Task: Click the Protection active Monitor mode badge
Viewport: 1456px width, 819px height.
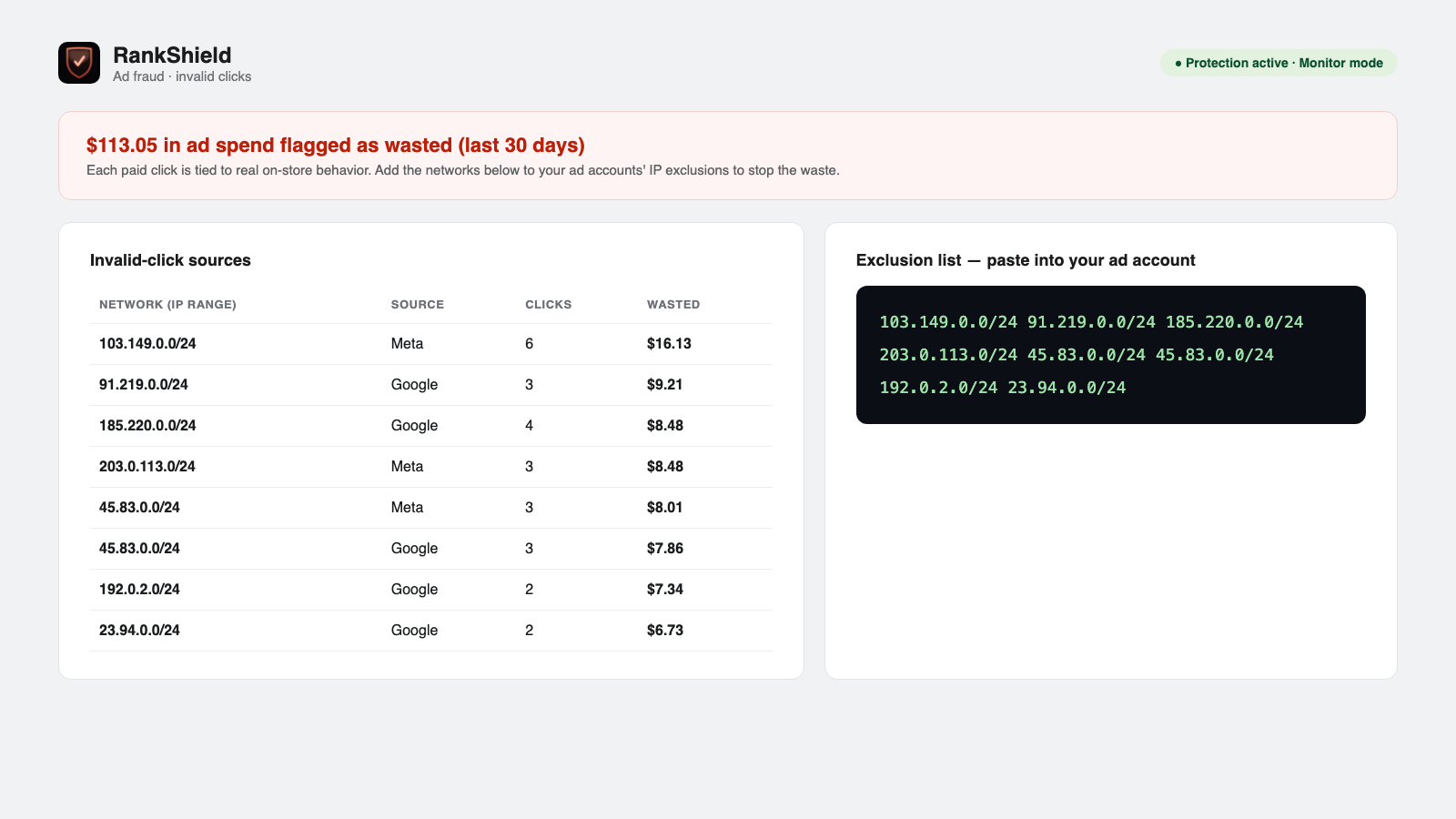Action: [1279, 63]
